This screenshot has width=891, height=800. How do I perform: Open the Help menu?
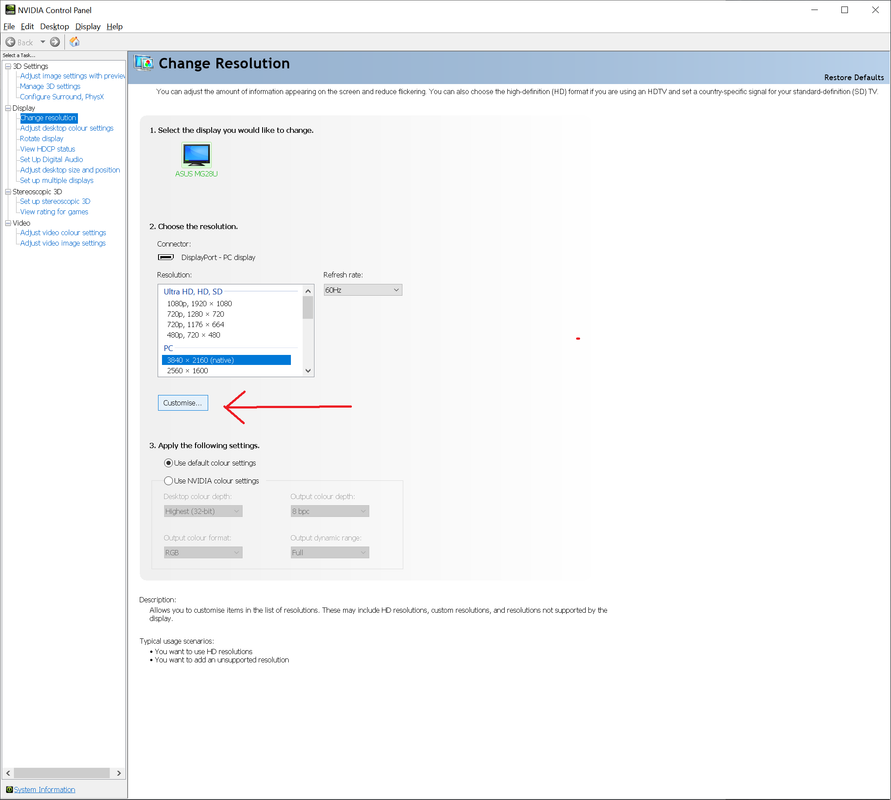[x=114, y=26]
